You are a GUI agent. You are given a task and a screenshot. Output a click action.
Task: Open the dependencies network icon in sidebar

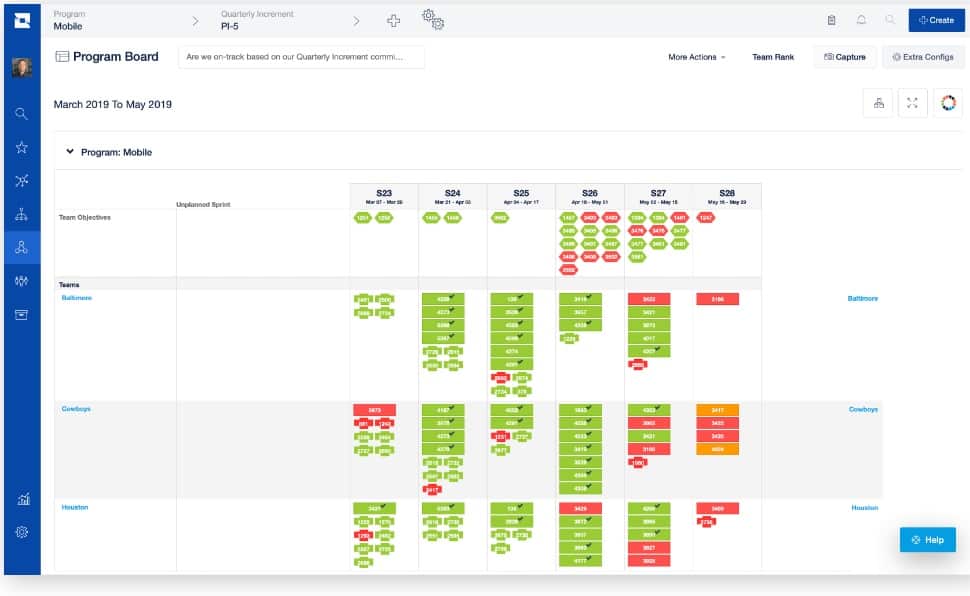(x=21, y=180)
